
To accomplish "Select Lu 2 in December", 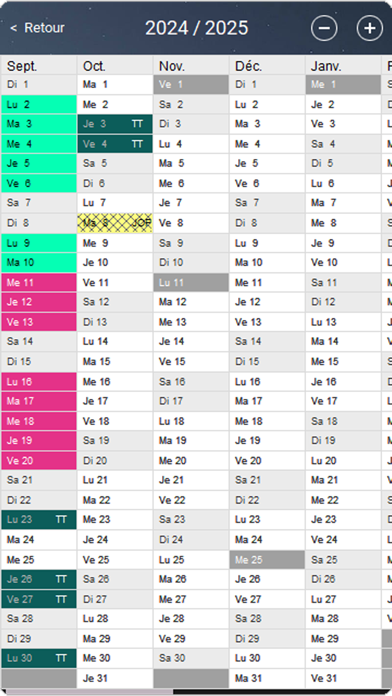I will (x=267, y=105).
